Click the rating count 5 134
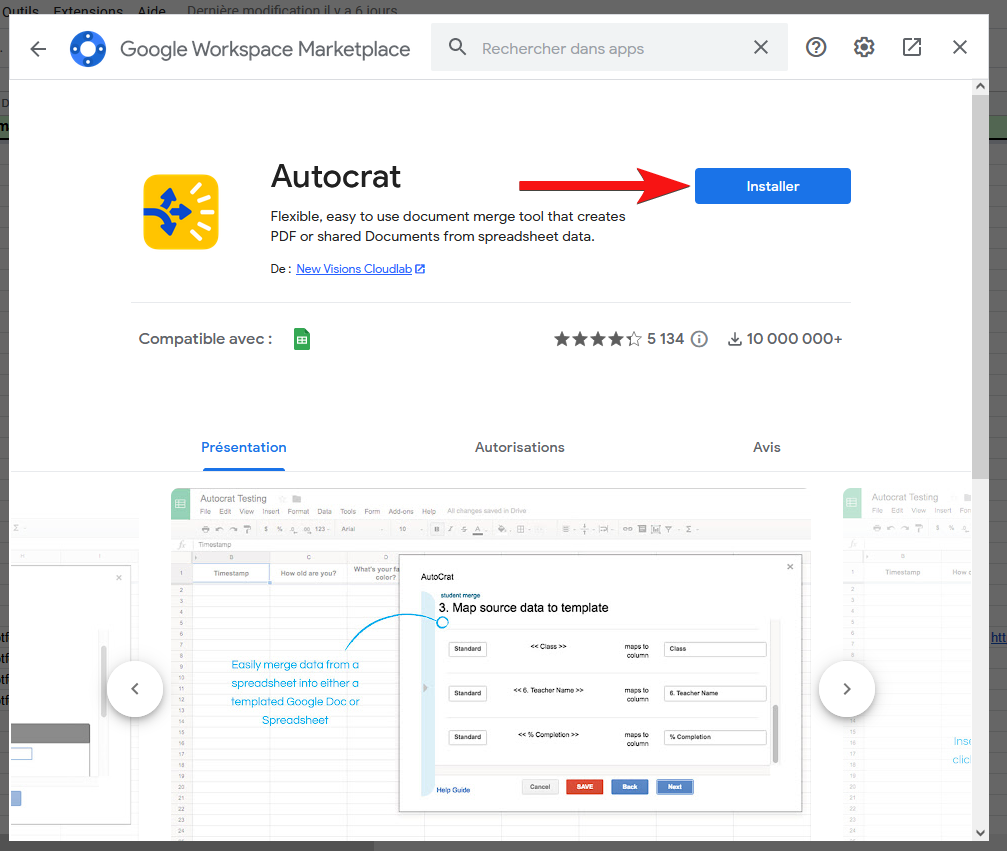The image size is (1007, 851). pos(665,339)
